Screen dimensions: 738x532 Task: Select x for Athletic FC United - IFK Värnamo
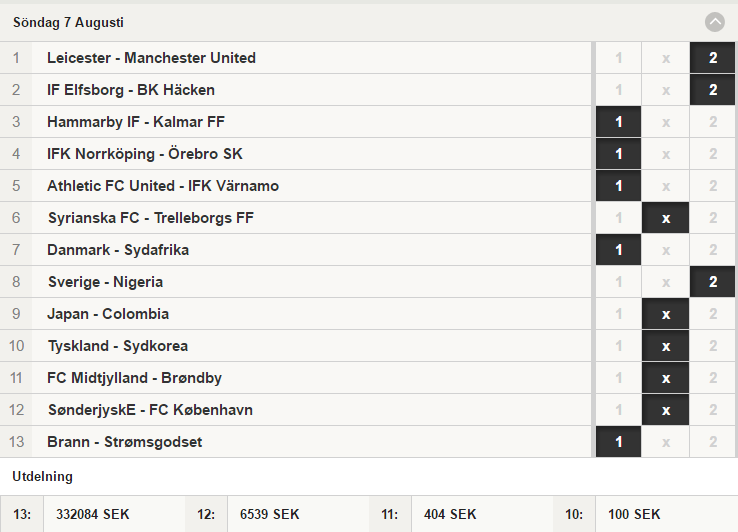(666, 186)
